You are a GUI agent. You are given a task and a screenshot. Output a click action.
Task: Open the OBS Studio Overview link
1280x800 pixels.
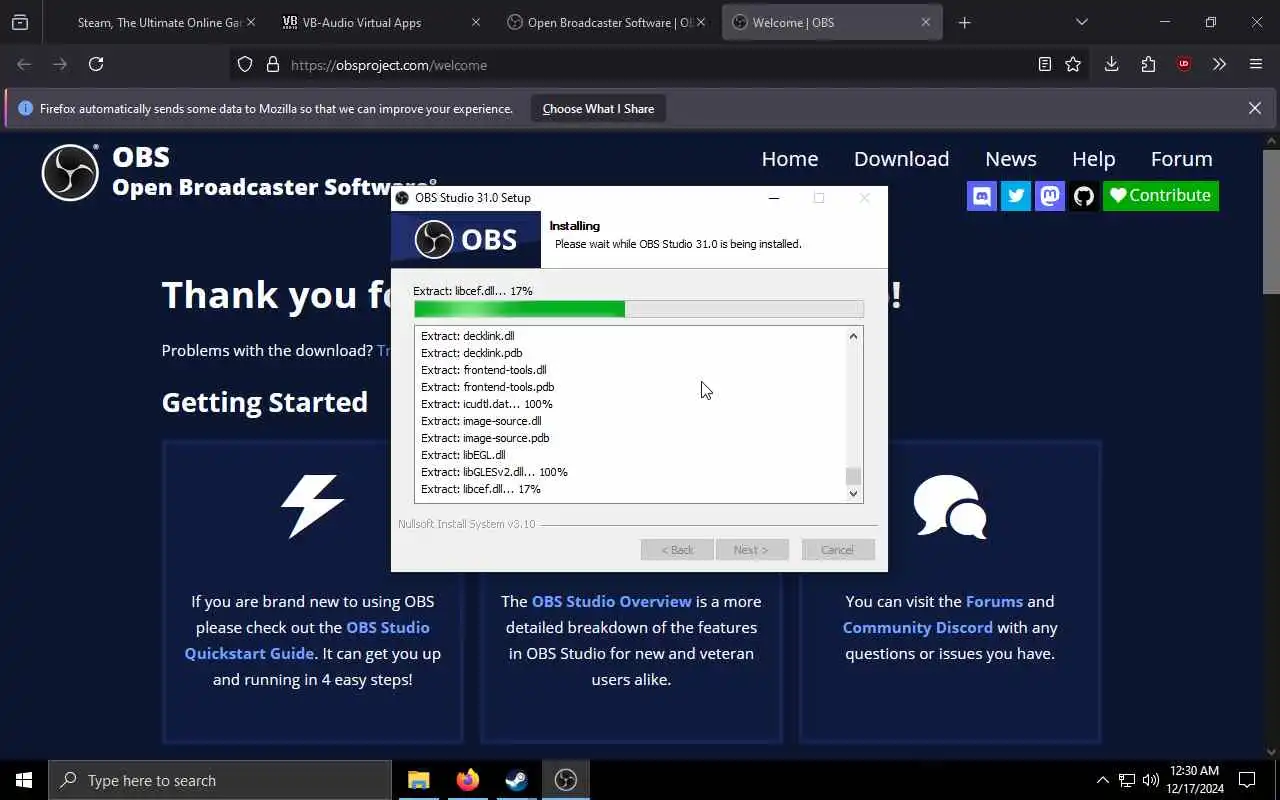tap(612, 601)
